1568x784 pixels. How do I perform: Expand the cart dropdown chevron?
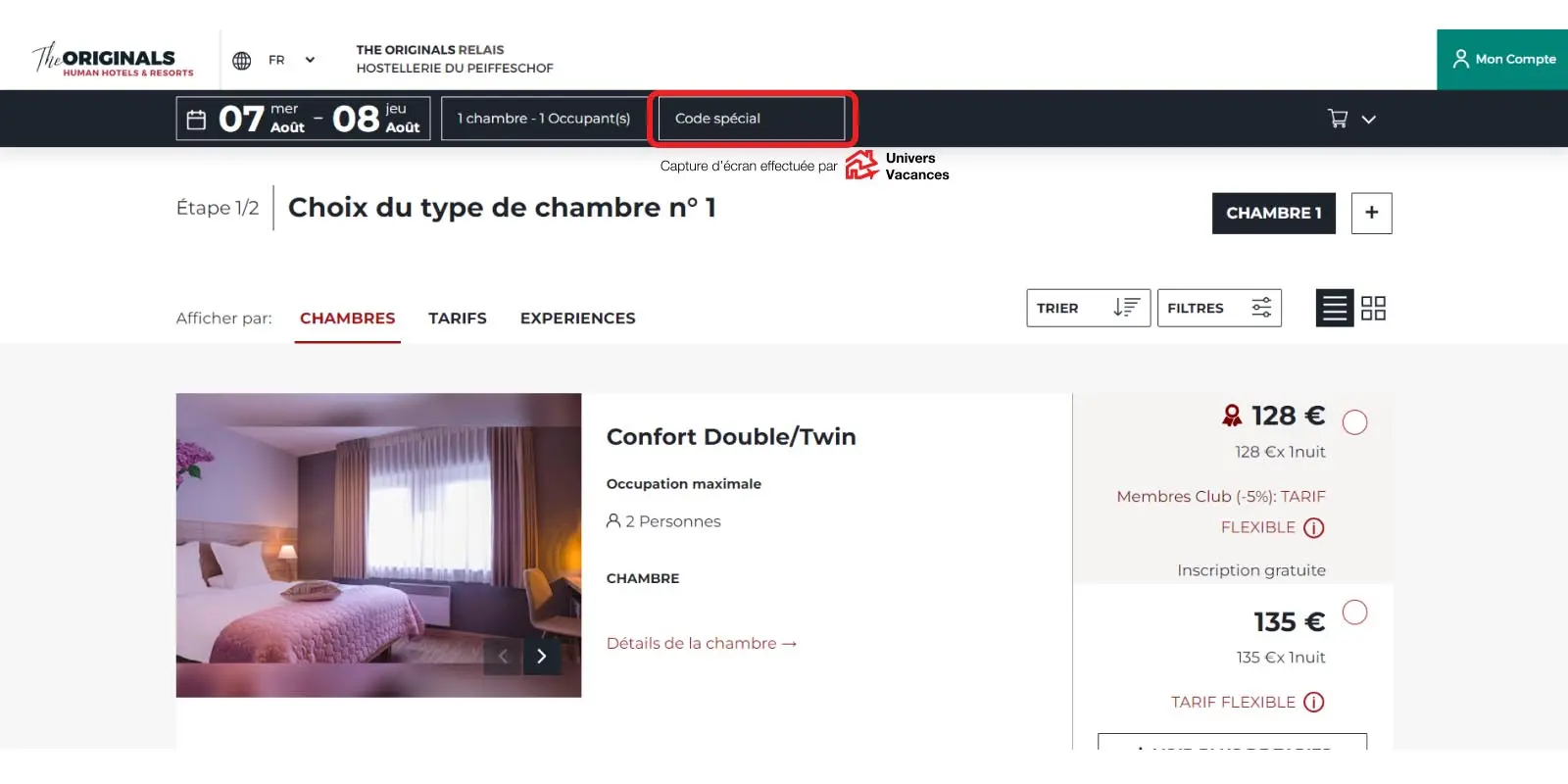pyautogui.click(x=1369, y=120)
